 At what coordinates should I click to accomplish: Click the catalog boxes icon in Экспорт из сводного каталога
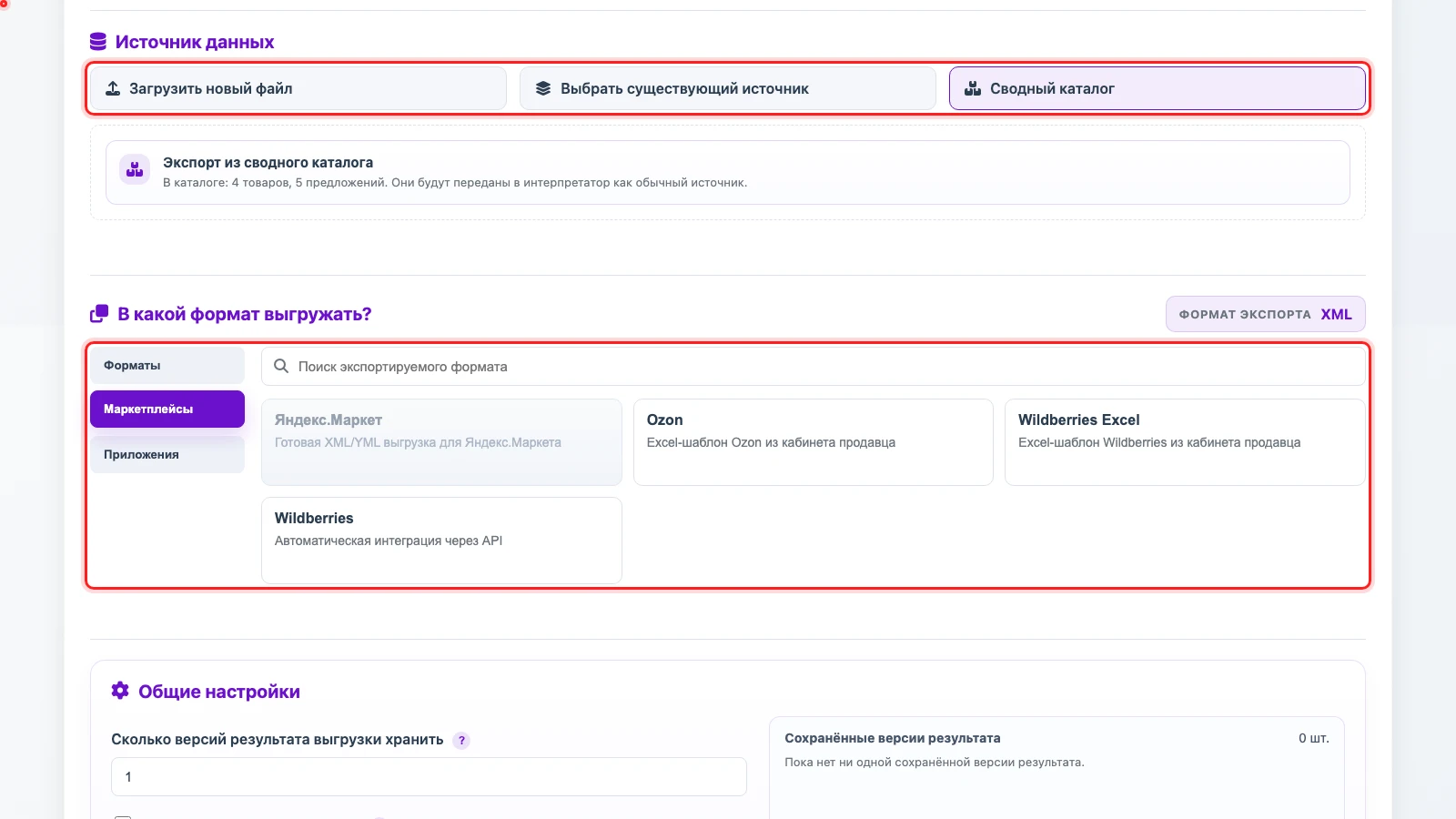135,169
